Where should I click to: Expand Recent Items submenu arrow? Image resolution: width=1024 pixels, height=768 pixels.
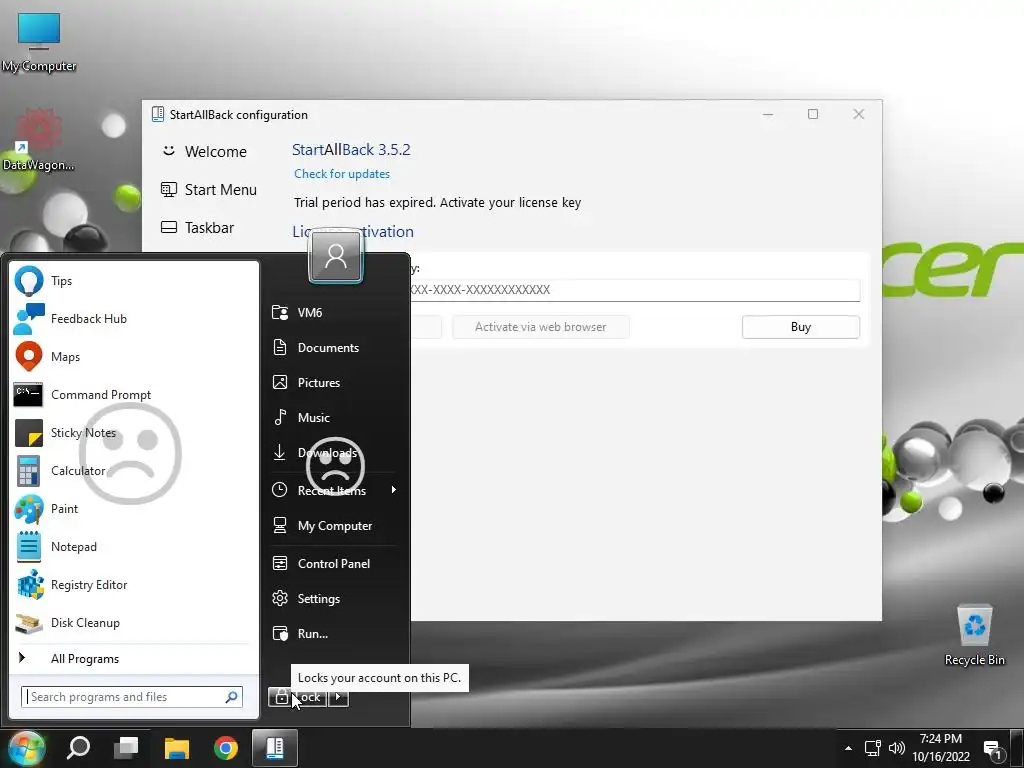pyautogui.click(x=393, y=490)
